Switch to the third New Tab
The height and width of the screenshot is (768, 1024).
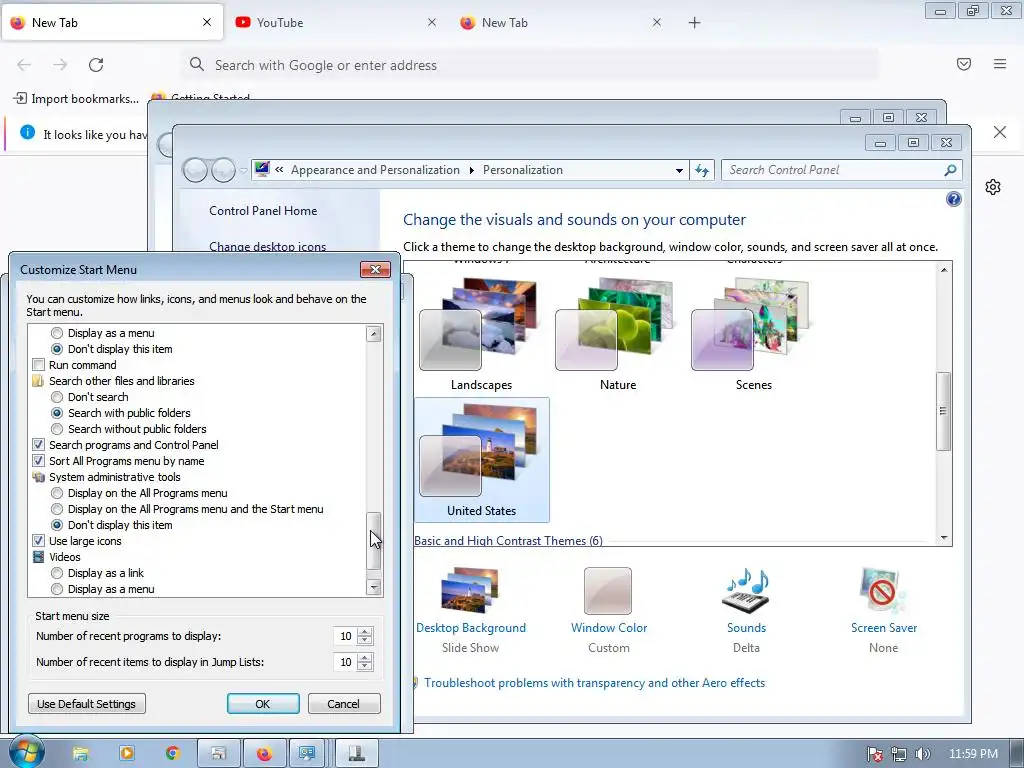pos(562,22)
